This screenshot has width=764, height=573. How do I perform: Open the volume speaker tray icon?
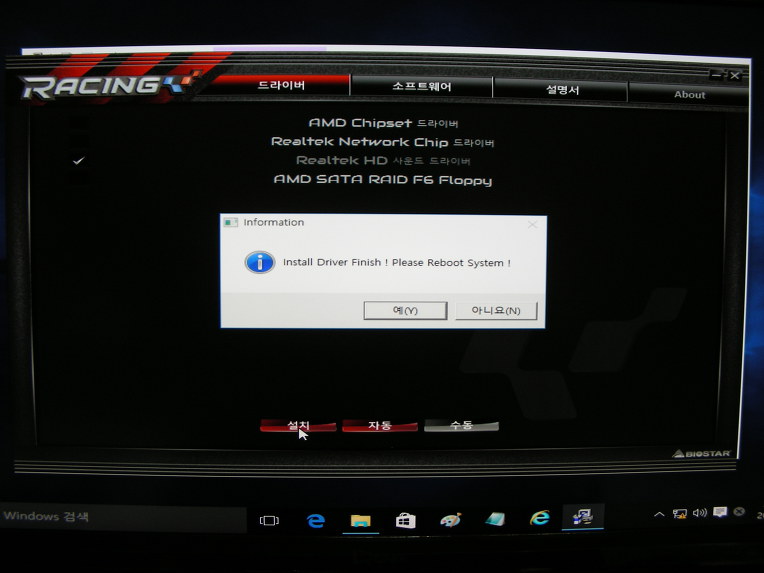click(x=700, y=513)
